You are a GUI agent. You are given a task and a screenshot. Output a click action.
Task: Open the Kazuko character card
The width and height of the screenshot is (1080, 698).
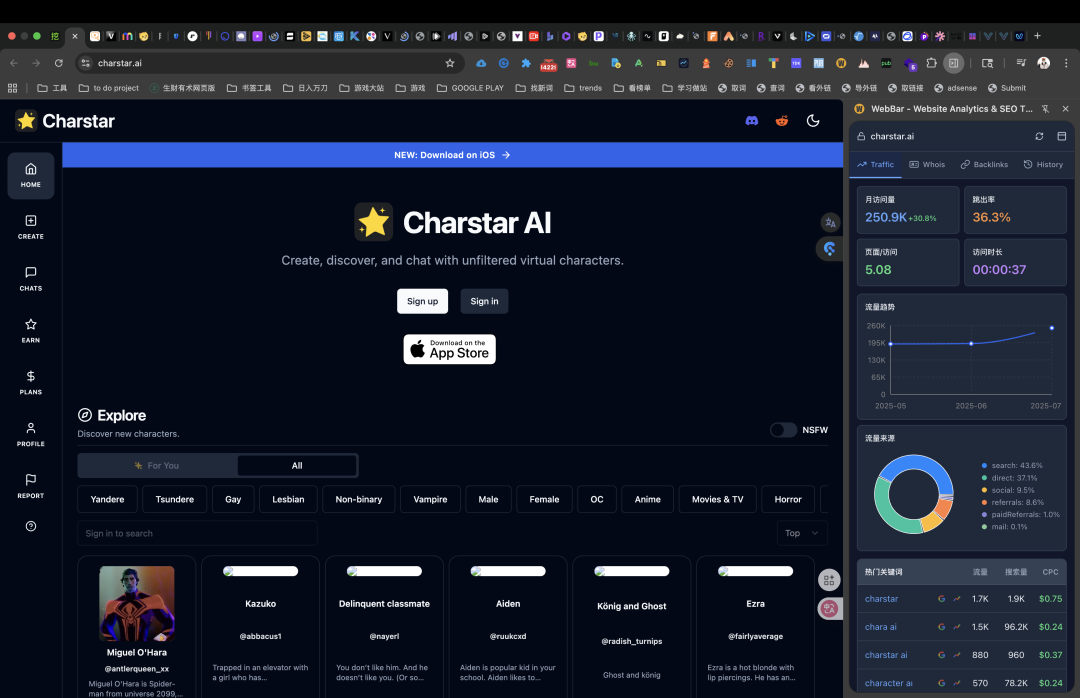[260, 627]
